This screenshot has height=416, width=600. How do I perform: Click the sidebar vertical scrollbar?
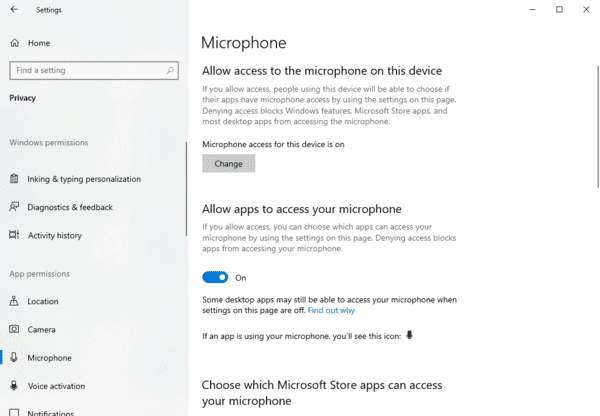click(x=186, y=189)
